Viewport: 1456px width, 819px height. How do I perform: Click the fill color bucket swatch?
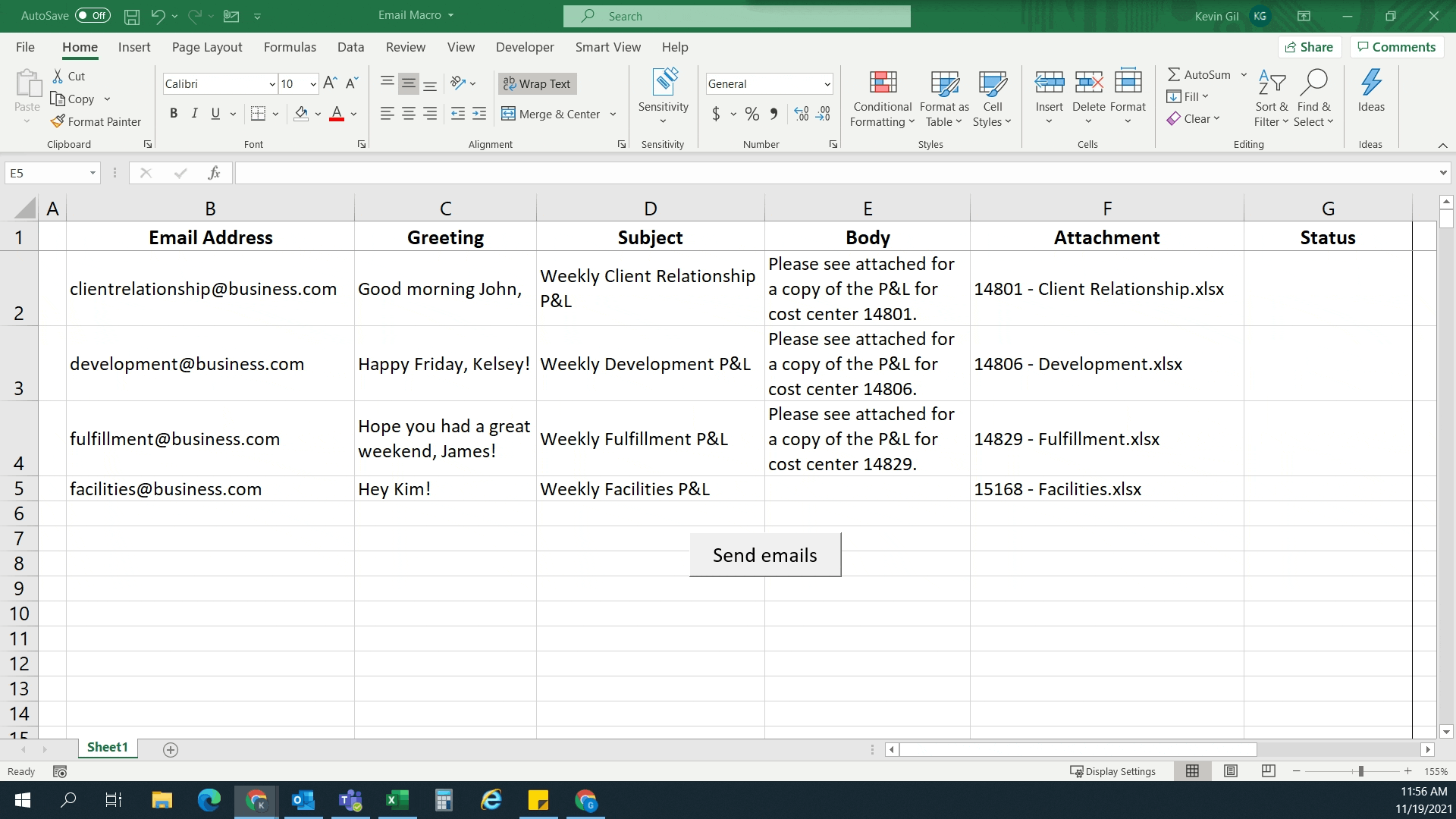pos(301,114)
